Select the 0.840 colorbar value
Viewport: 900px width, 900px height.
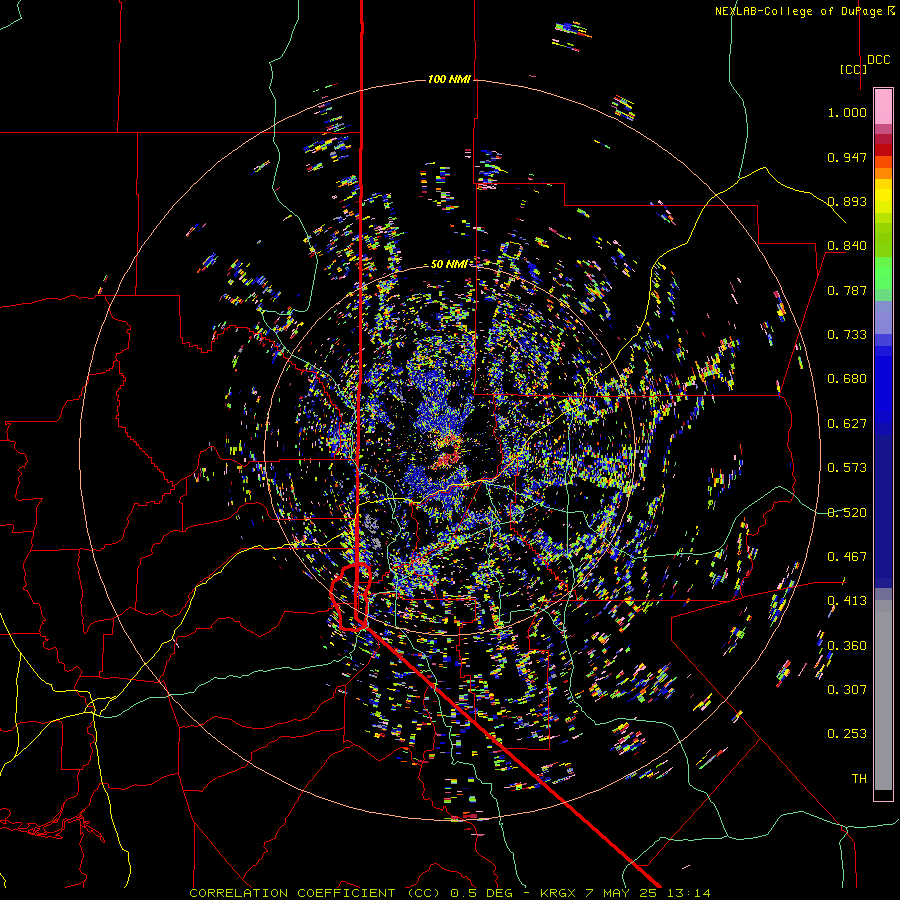pos(847,246)
